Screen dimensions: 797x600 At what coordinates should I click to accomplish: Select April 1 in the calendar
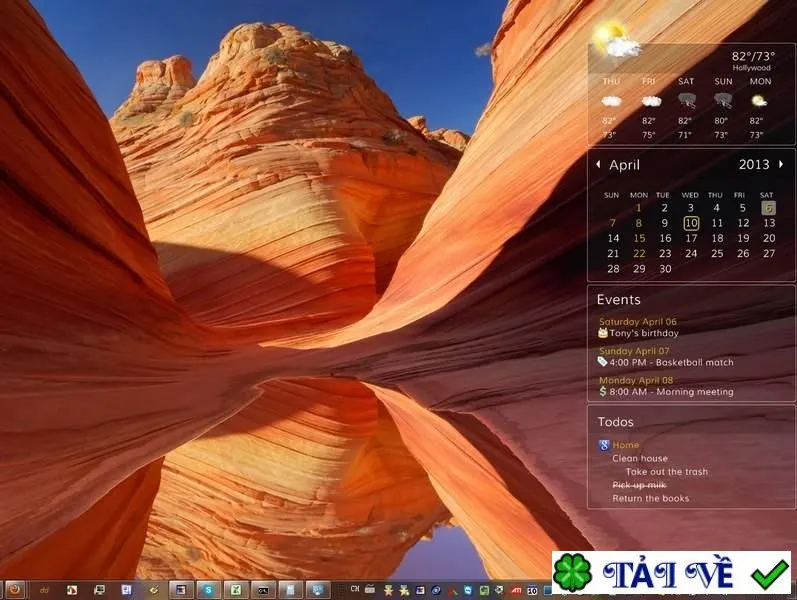coord(639,208)
